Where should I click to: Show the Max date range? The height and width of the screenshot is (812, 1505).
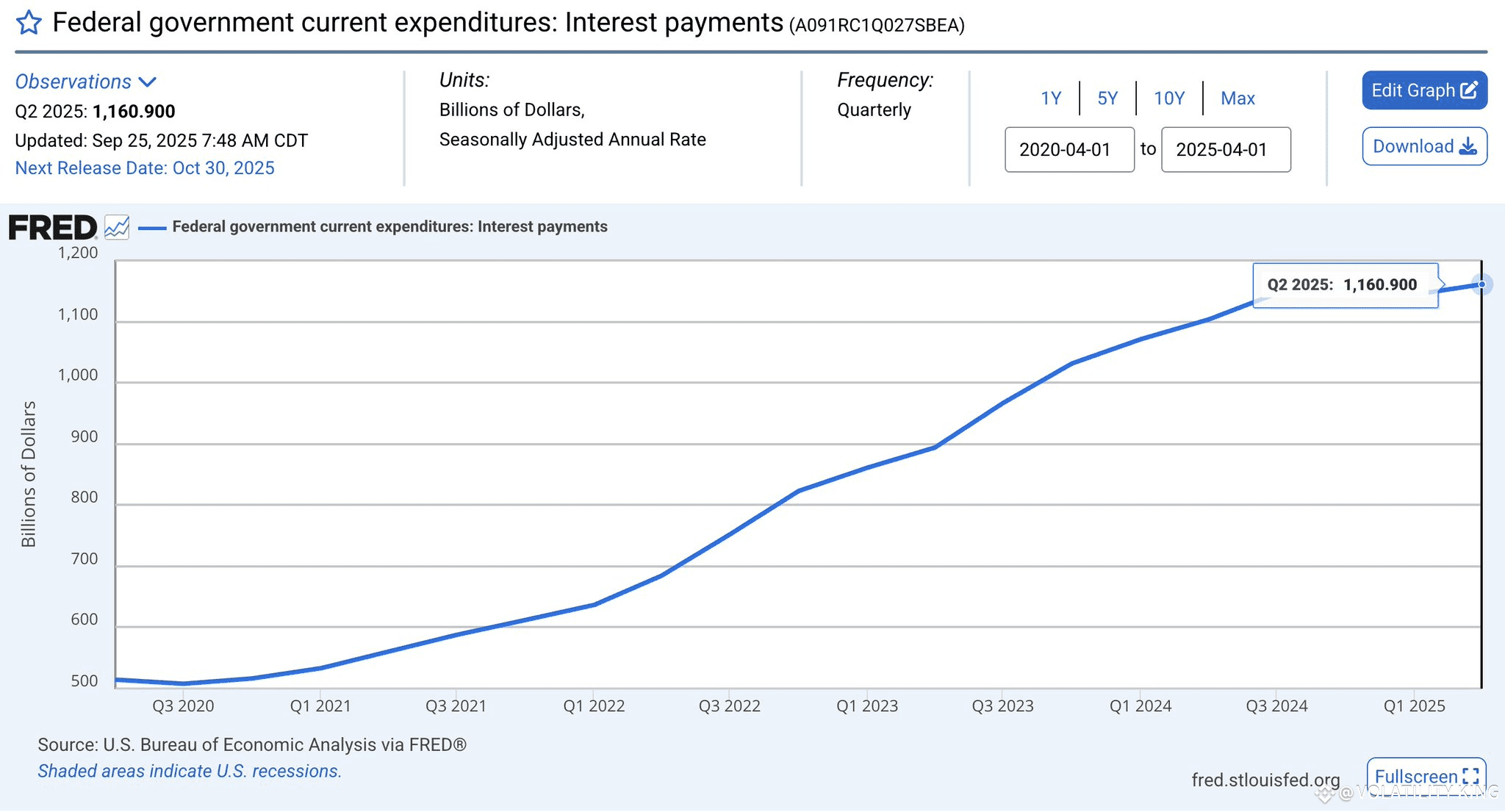[x=1238, y=98]
